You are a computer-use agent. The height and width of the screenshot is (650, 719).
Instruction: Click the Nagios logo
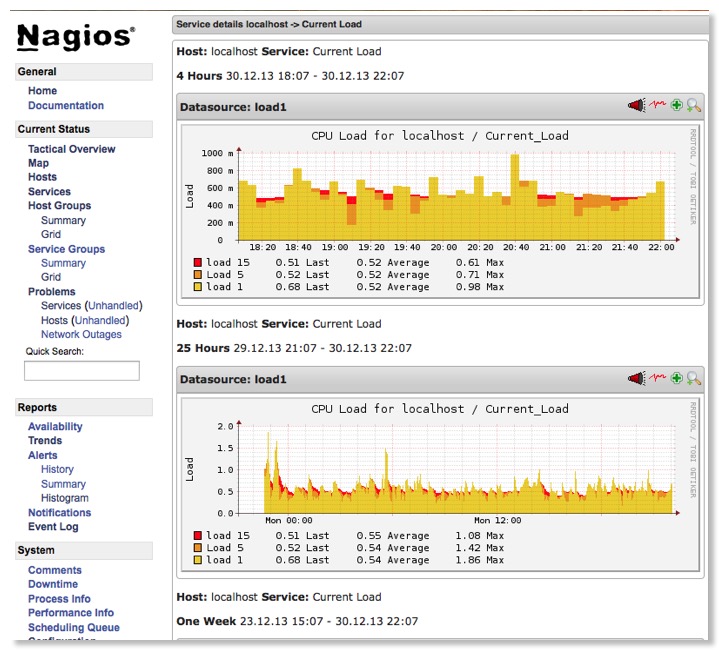click(x=76, y=37)
